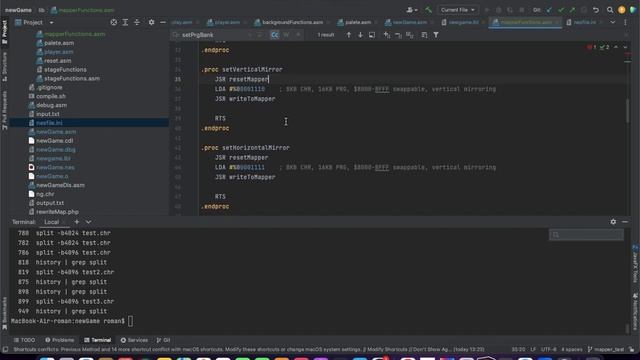
Task: Click Git update project blue checkmark
Action: click(x=549, y=10)
